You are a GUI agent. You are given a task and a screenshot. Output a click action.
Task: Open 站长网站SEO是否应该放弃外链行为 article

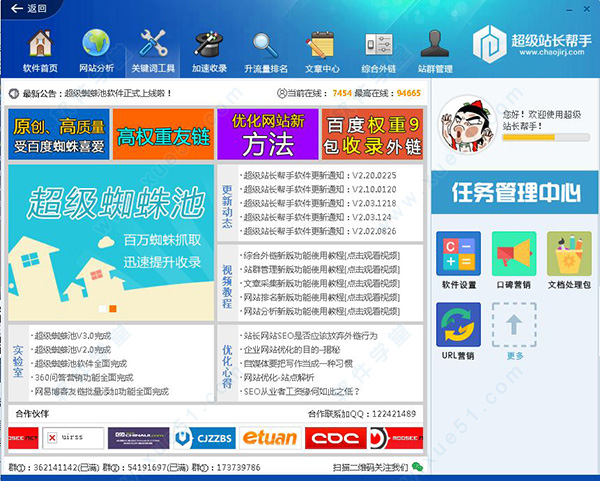[x=310, y=336]
